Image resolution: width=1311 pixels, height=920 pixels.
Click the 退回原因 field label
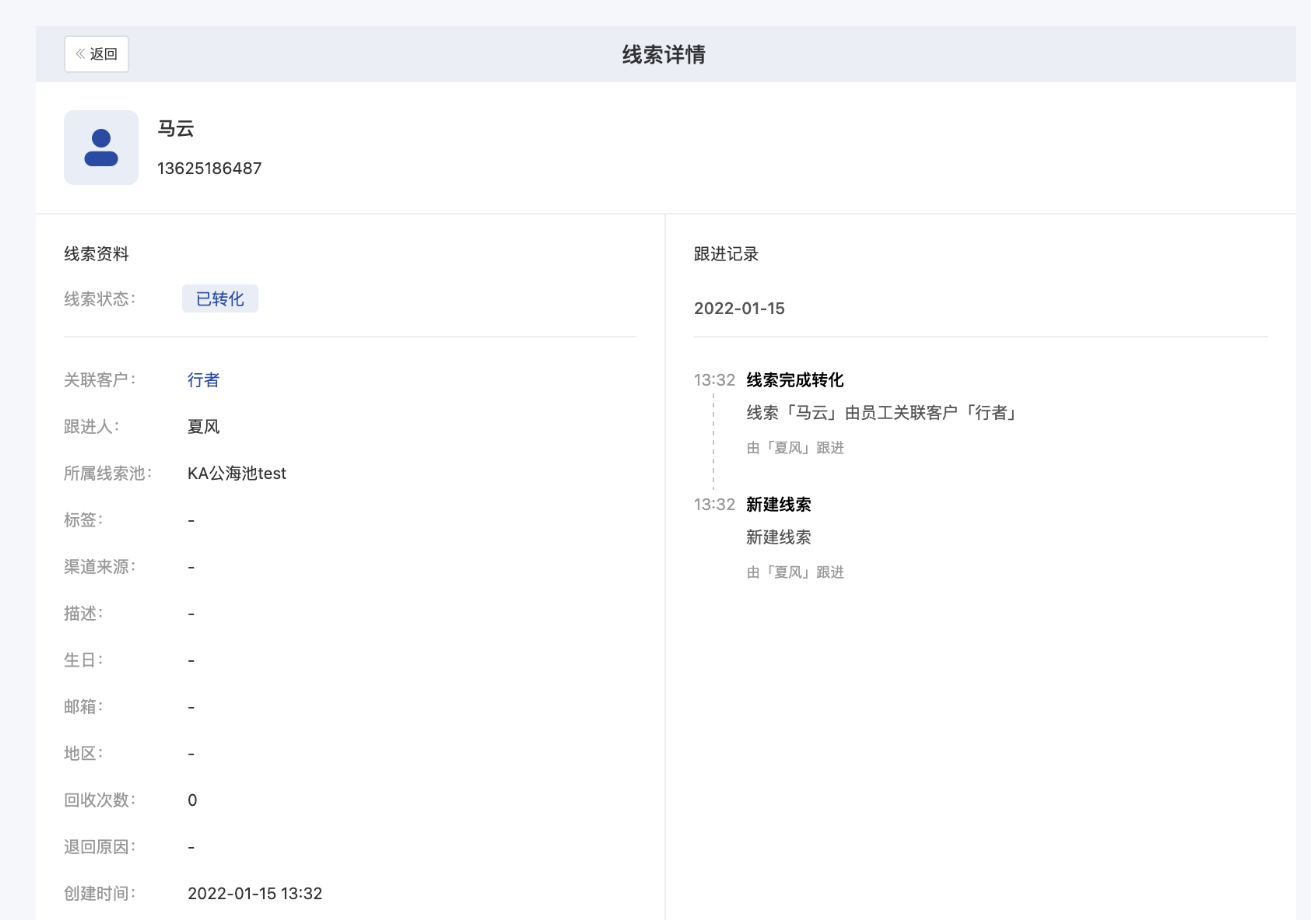(x=100, y=847)
